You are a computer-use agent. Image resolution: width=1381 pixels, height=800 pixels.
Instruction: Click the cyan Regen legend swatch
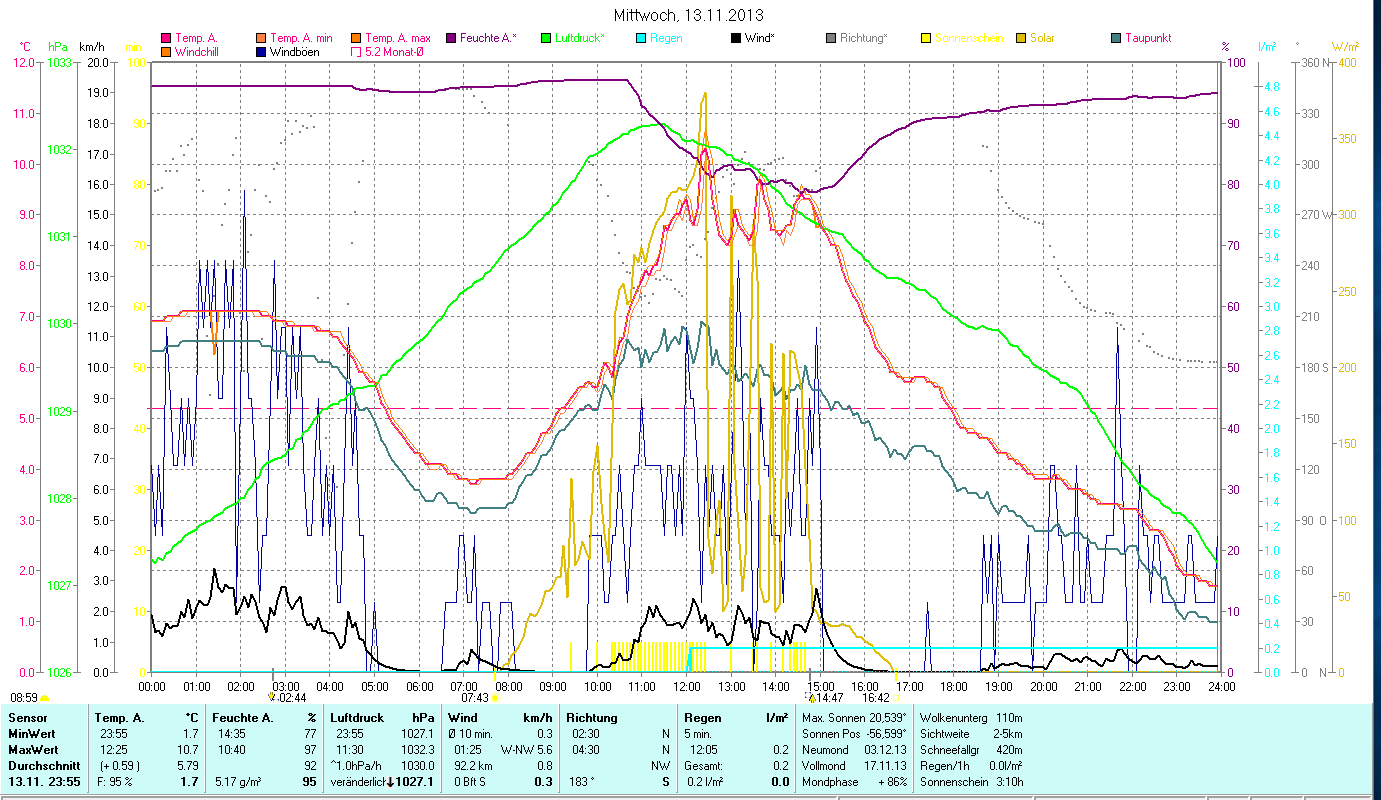641,38
